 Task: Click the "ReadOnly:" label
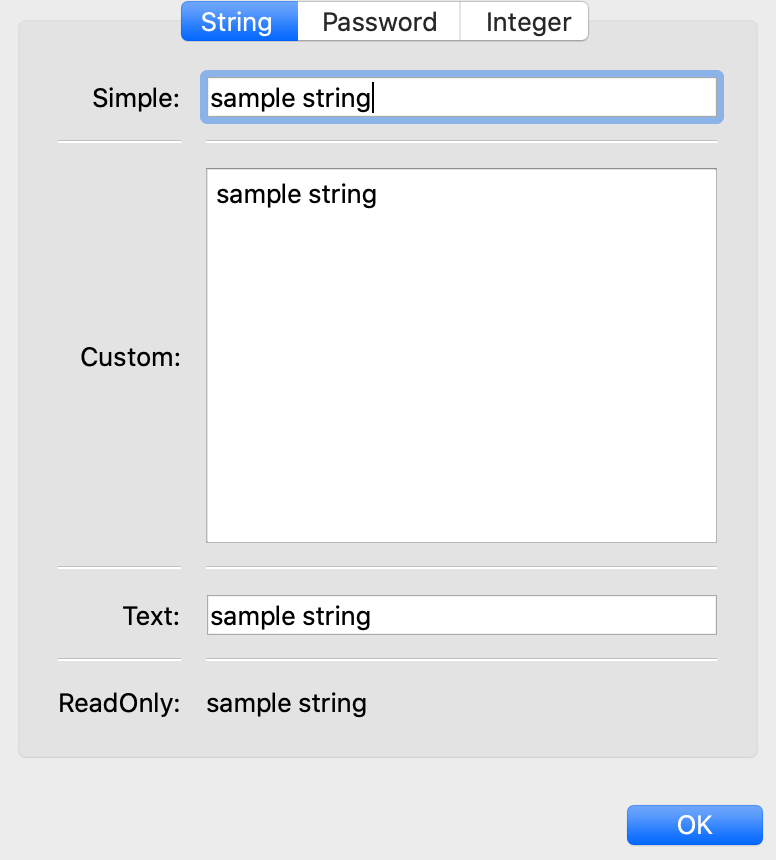point(119,703)
